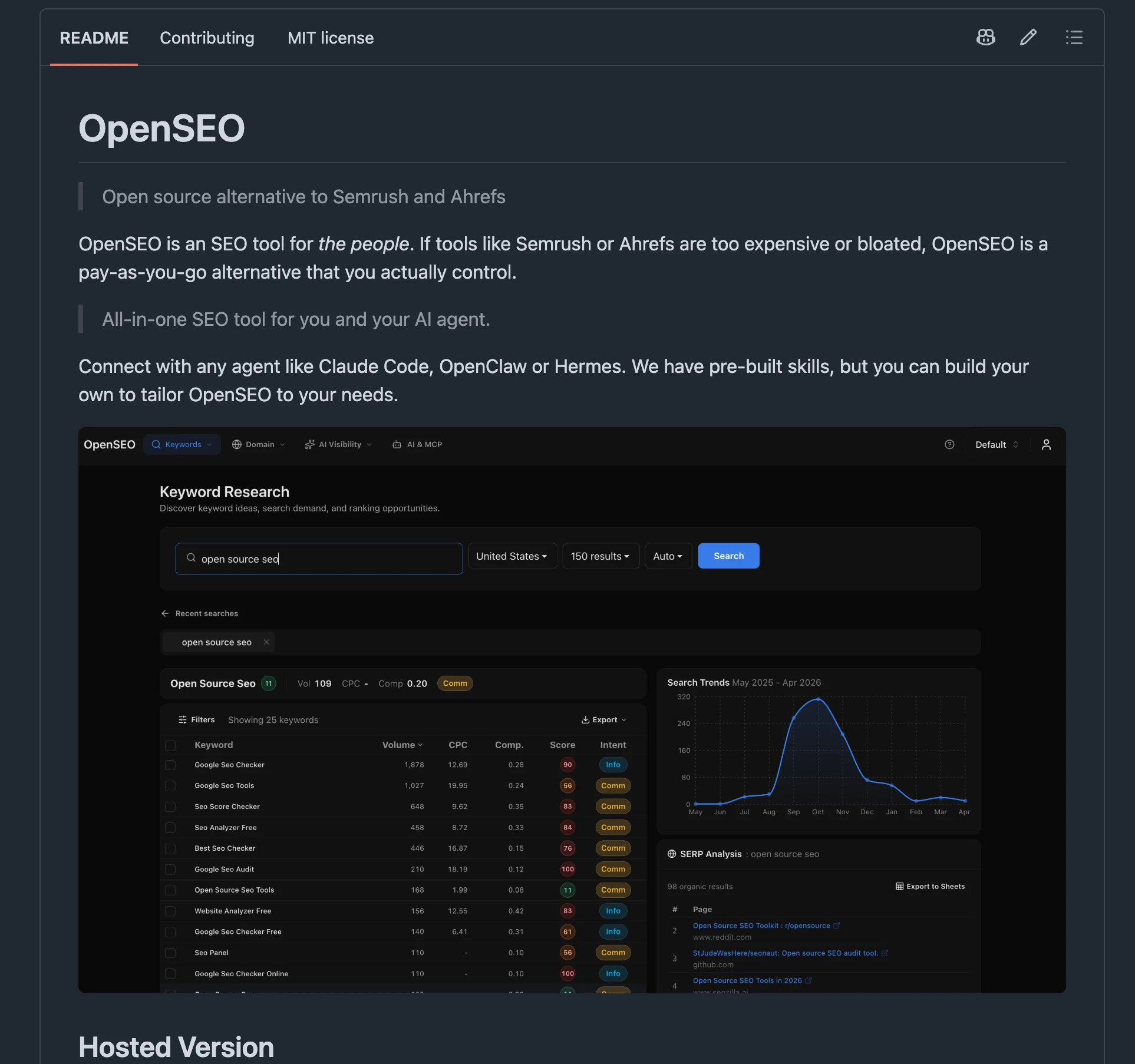
Task: Switch to the Contributing tab
Action: click(207, 38)
